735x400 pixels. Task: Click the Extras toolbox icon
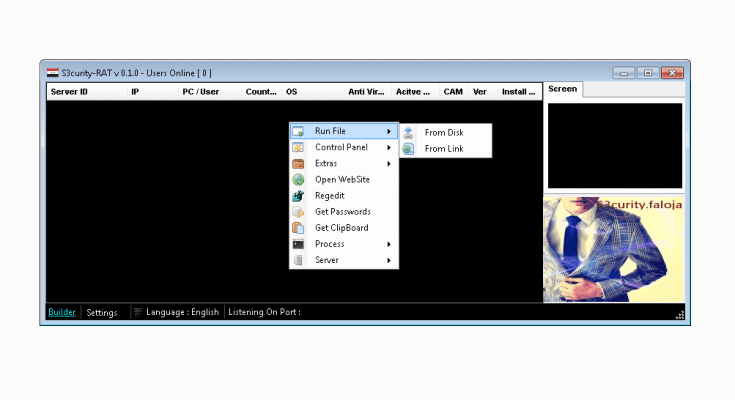298,164
